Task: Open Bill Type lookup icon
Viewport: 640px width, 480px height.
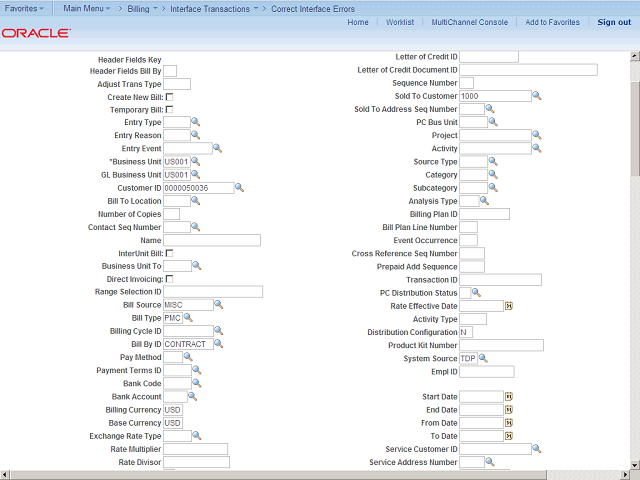Action: 188,317
